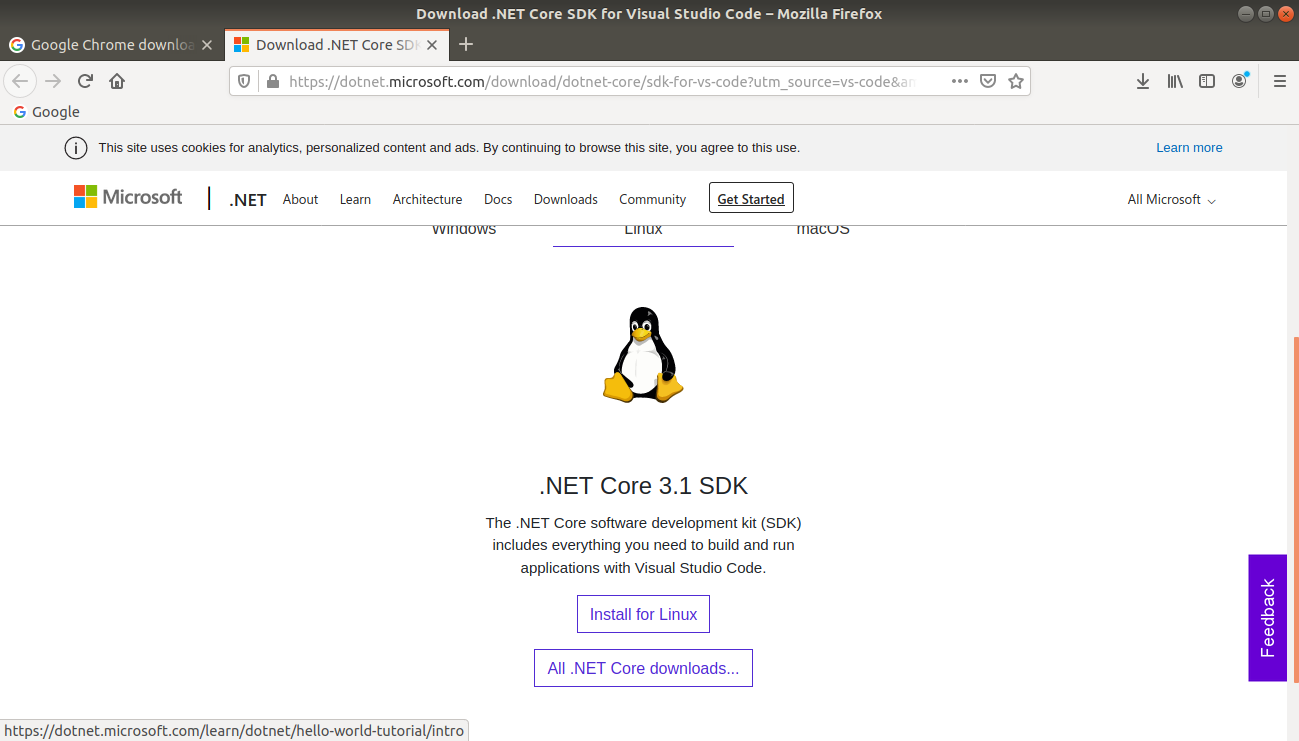The height and width of the screenshot is (741, 1299).
Task: Open the Downloads nav item
Action: coord(565,199)
